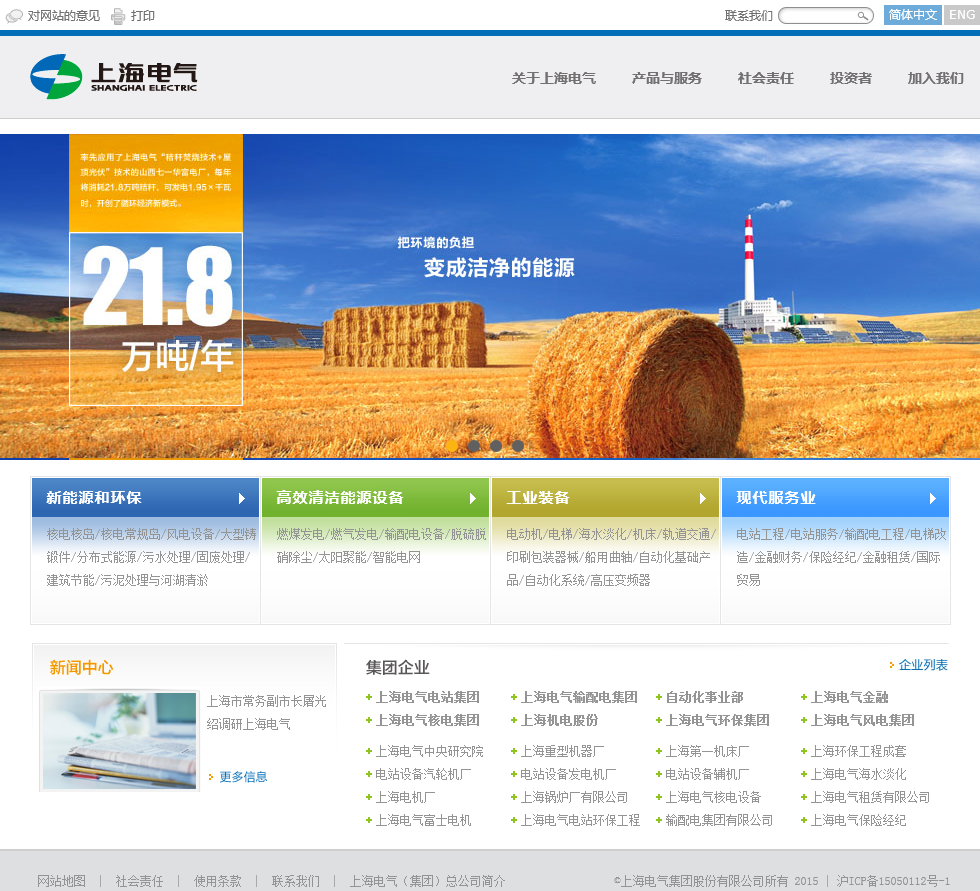
Task: Open 上海电气（集团）总公司简介 footer link
Action: pyautogui.click(x=427, y=881)
